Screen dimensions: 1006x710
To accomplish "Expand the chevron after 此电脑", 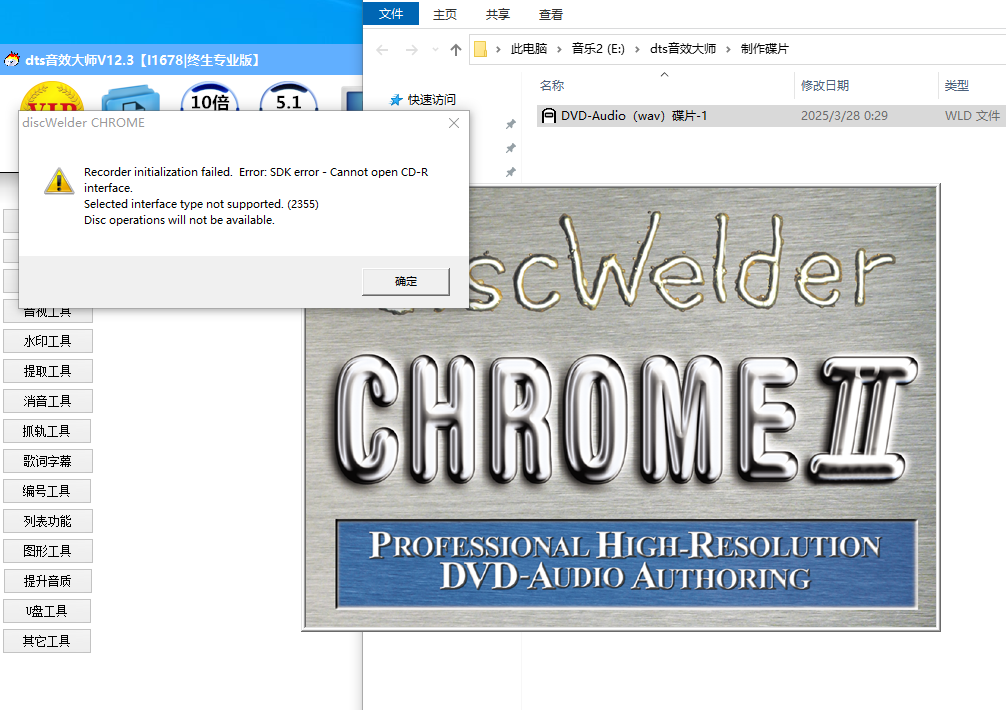I will 559,49.
